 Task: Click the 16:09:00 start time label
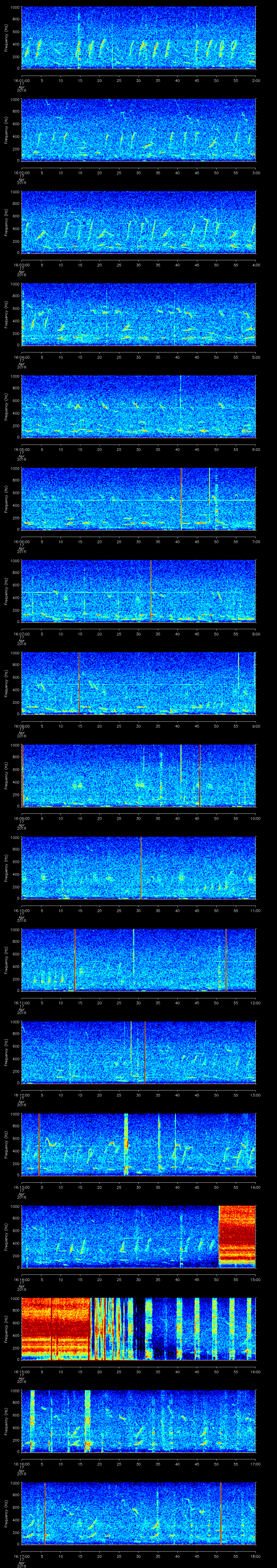click(21, 818)
